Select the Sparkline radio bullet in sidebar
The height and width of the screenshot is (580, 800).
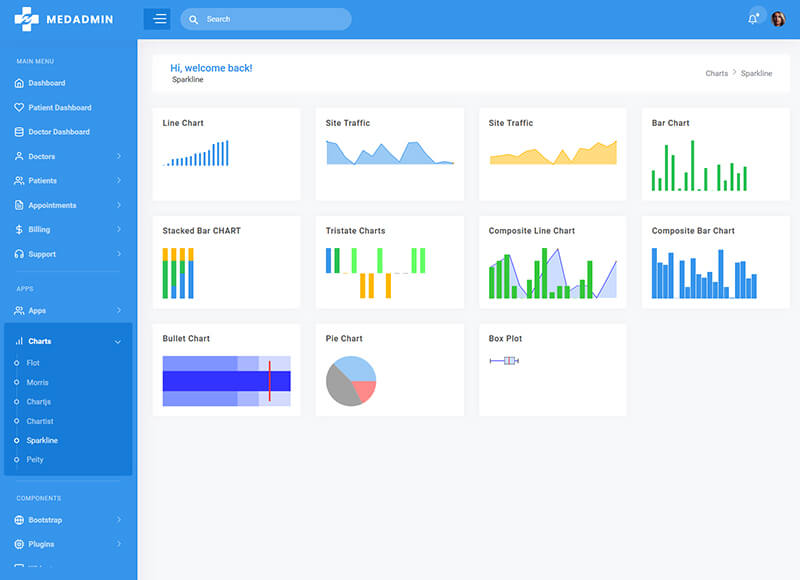pyautogui.click(x=16, y=440)
